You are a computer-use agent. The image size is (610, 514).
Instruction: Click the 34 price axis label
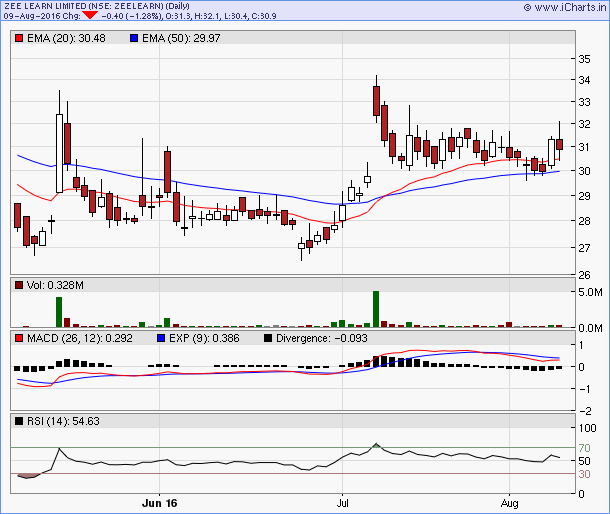point(584,80)
